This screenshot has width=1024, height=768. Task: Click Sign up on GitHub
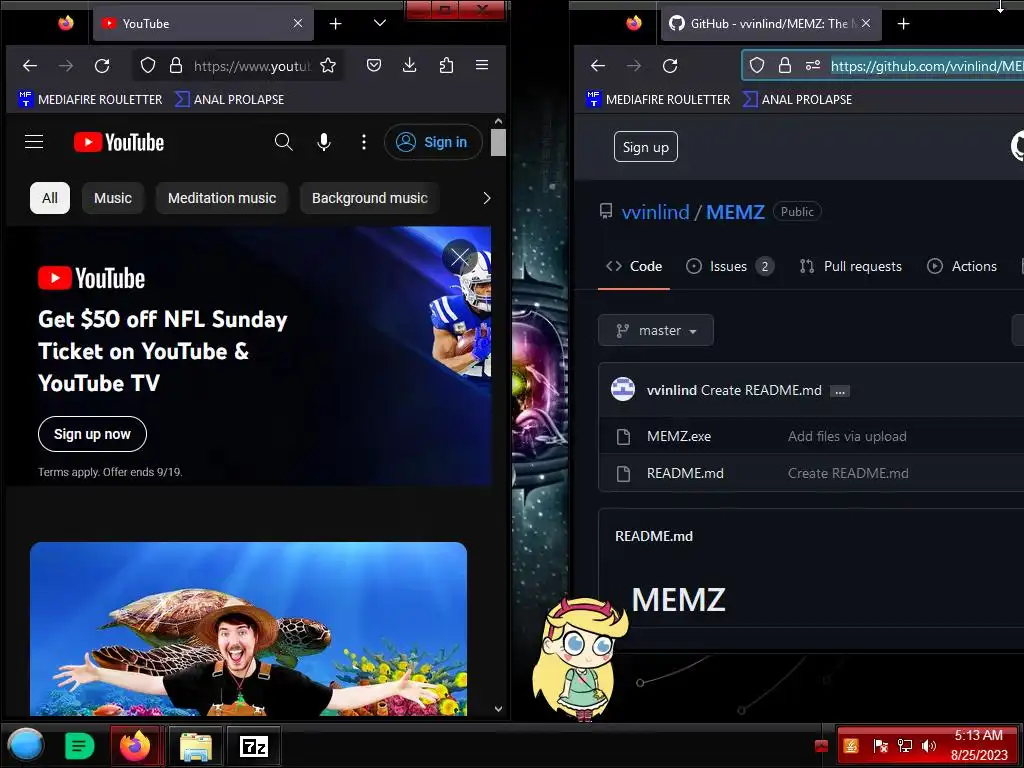pos(645,147)
